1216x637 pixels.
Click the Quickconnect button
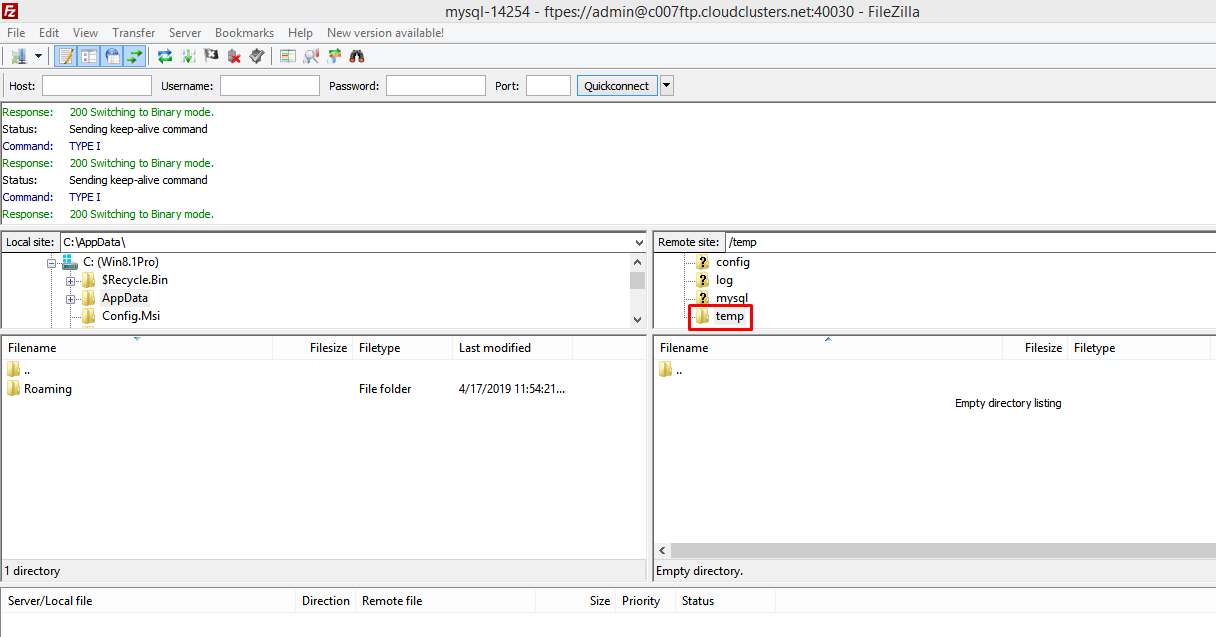[x=616, y=86]
